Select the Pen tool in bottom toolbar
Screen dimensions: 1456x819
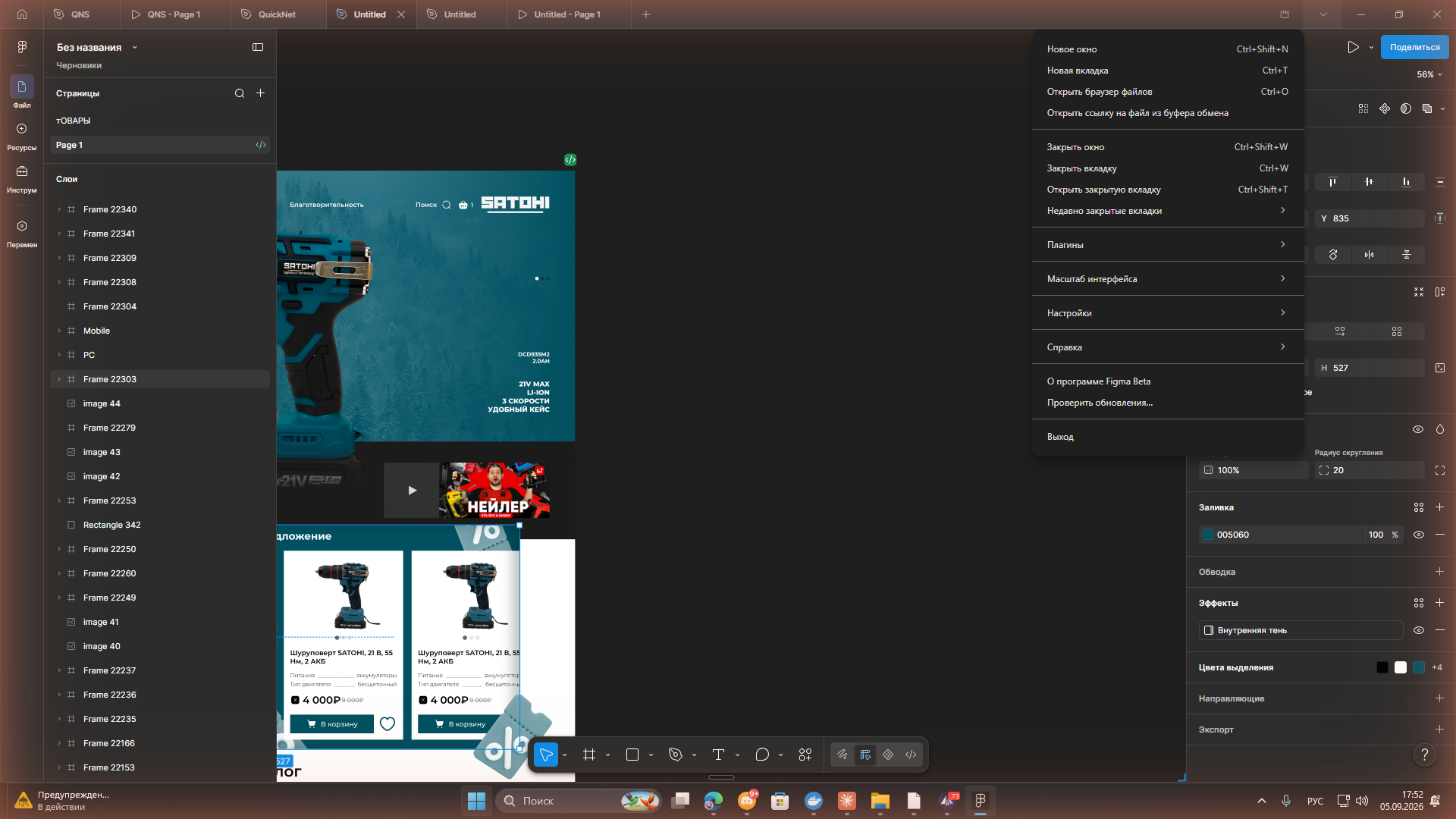tap(676, 755)
